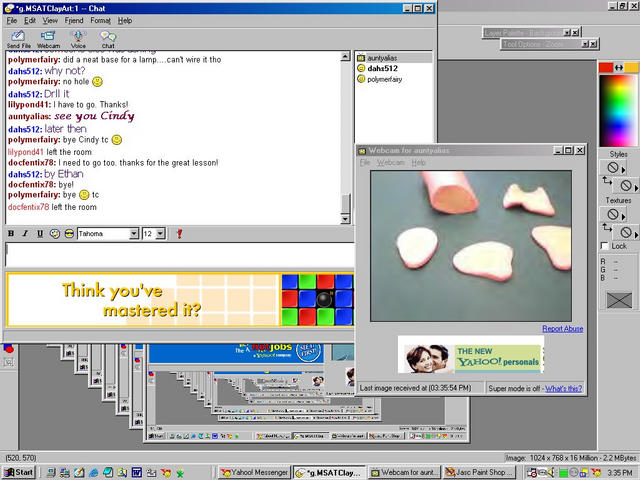The height and width of the screenshot is (480, 640).
Task: Click inside the chat message input box
Action: [180, 255]
